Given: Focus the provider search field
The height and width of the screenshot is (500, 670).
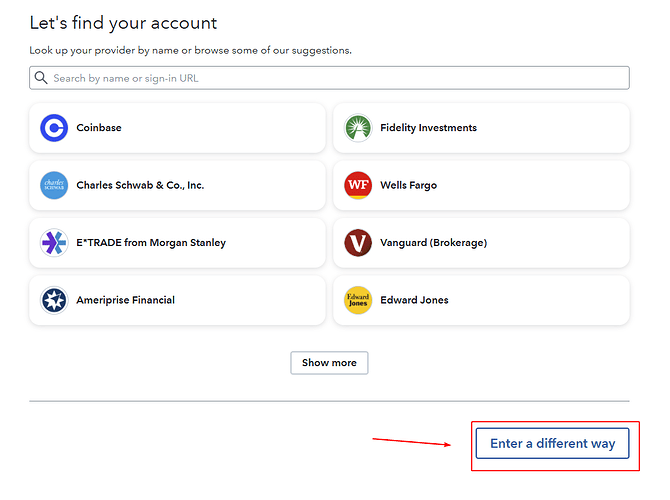Looking at the screenshot, I should pos(329,78).
